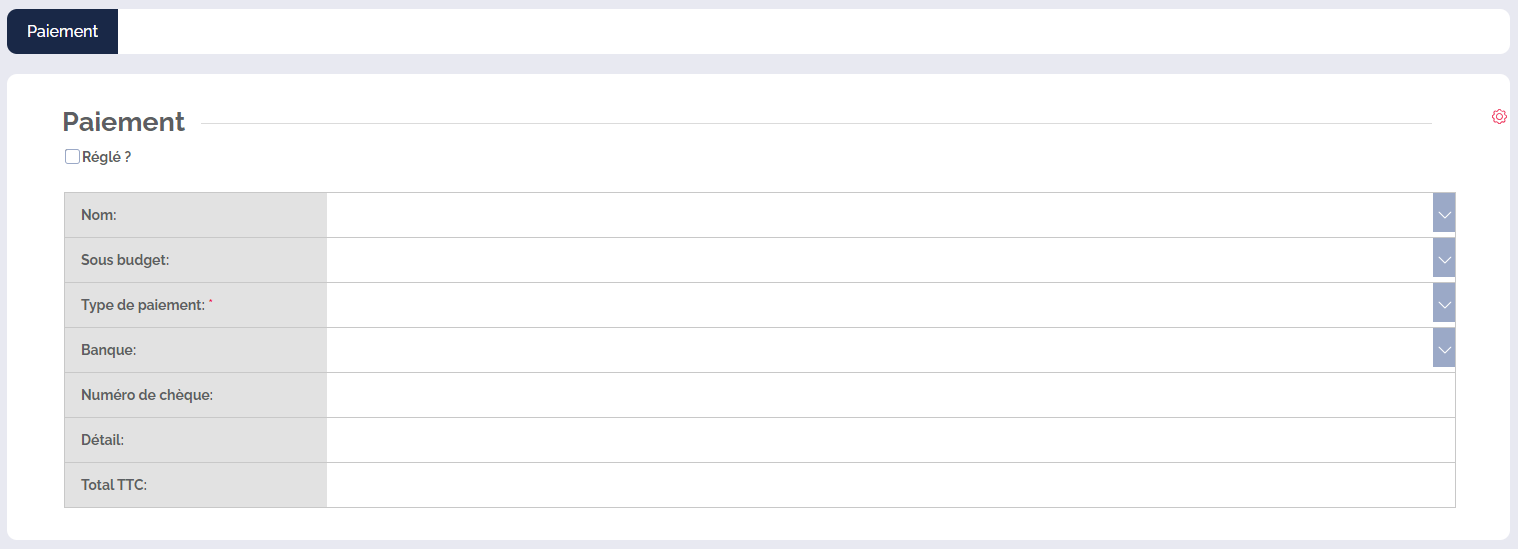Click the Paiement section heading
The image size is (1518, 549).
[x=123, y=122]
